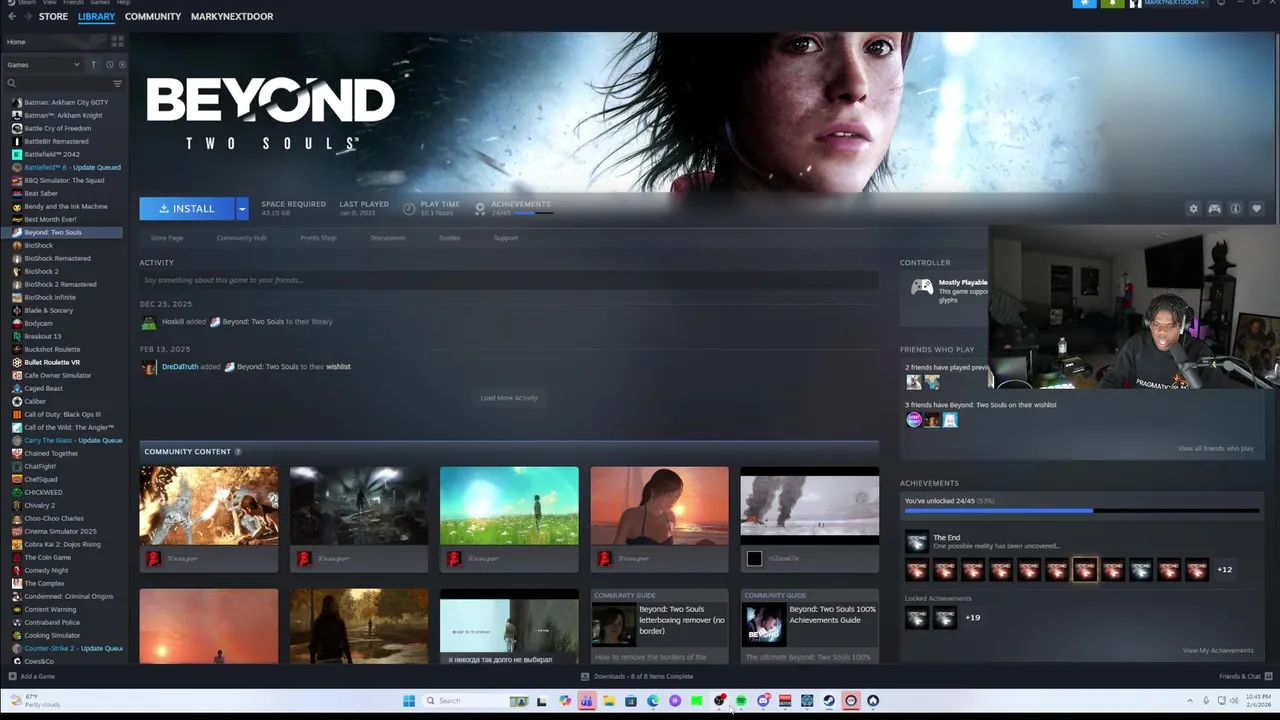
Task: Open the Downloads status bar entry
Action: (x=638, y=676)
